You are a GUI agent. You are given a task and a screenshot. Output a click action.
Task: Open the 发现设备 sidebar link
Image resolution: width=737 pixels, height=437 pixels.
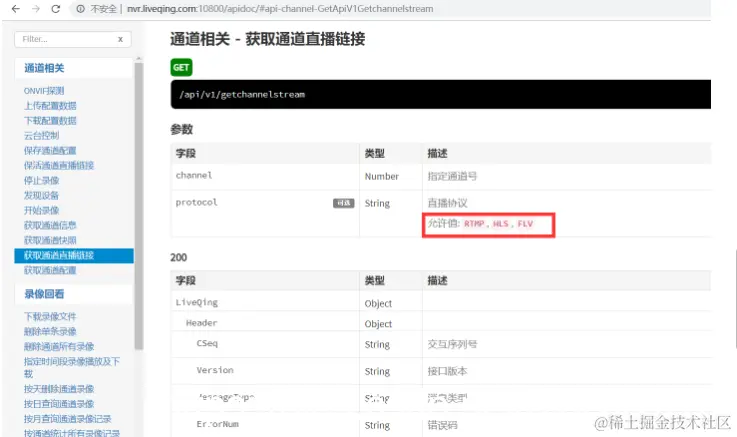coord(41,195)
